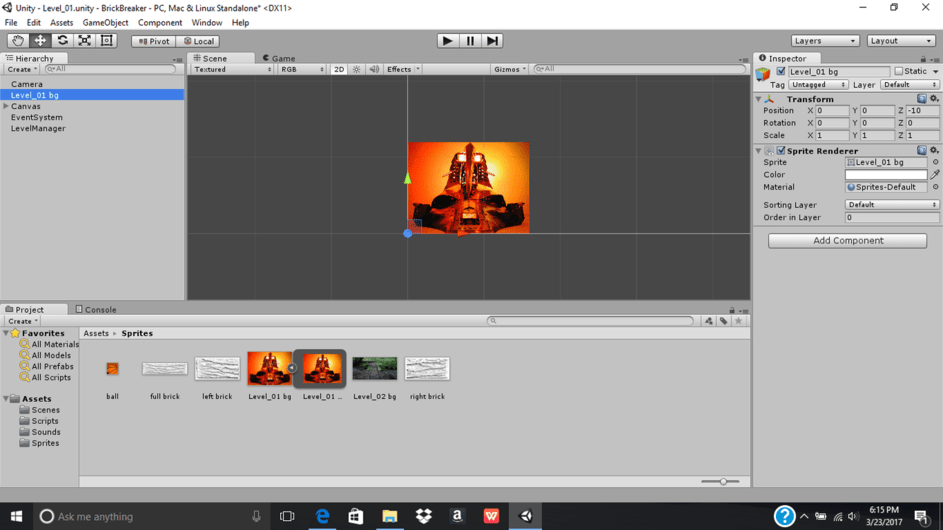Open the Sprite Renderer gear menu
This screenshot has width=943, height=530.
point(934,151)
